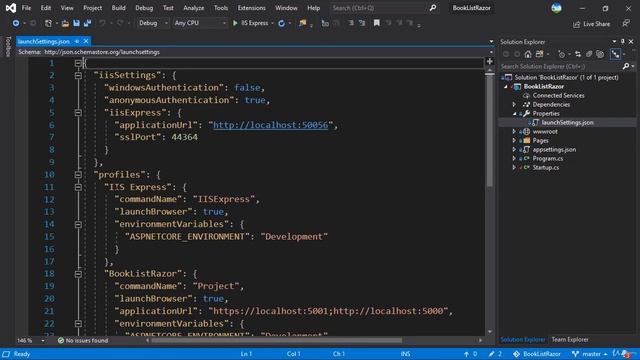Open the Build menu
This screenshot has height=360, width=640.
118,8
